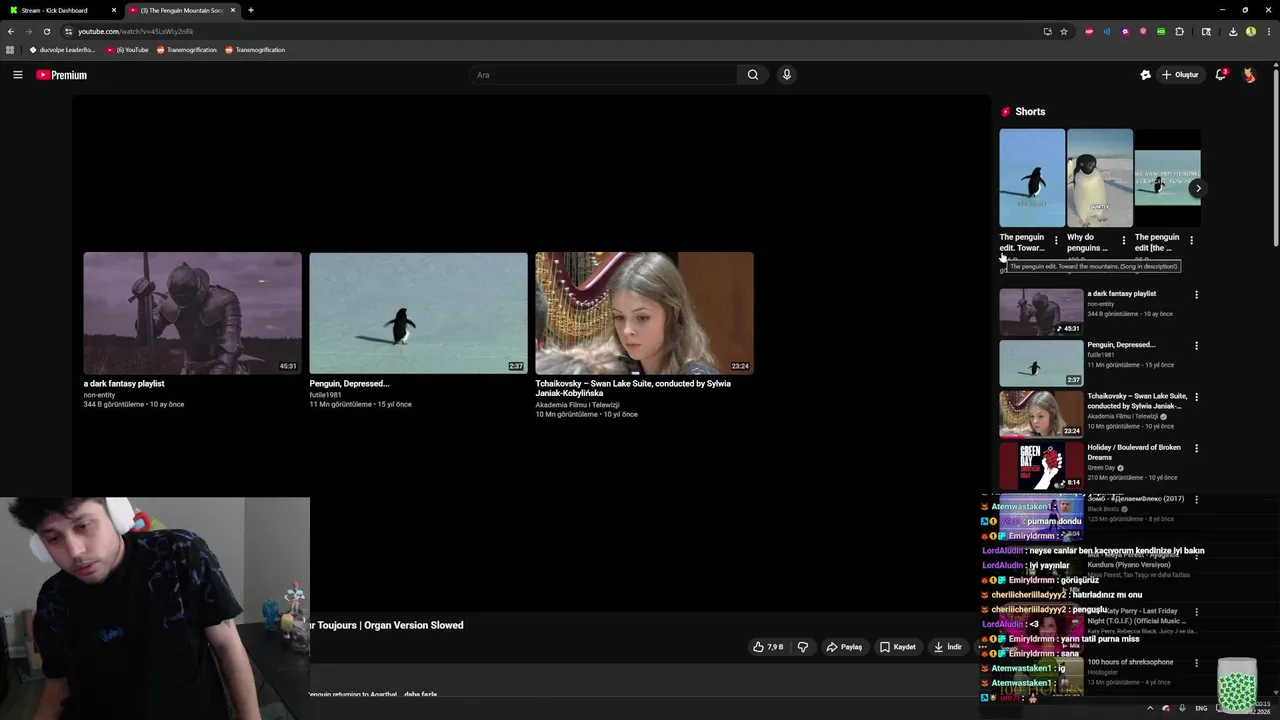
Task: Show next Shorts with the arrow
Action: pos(1198,188)
